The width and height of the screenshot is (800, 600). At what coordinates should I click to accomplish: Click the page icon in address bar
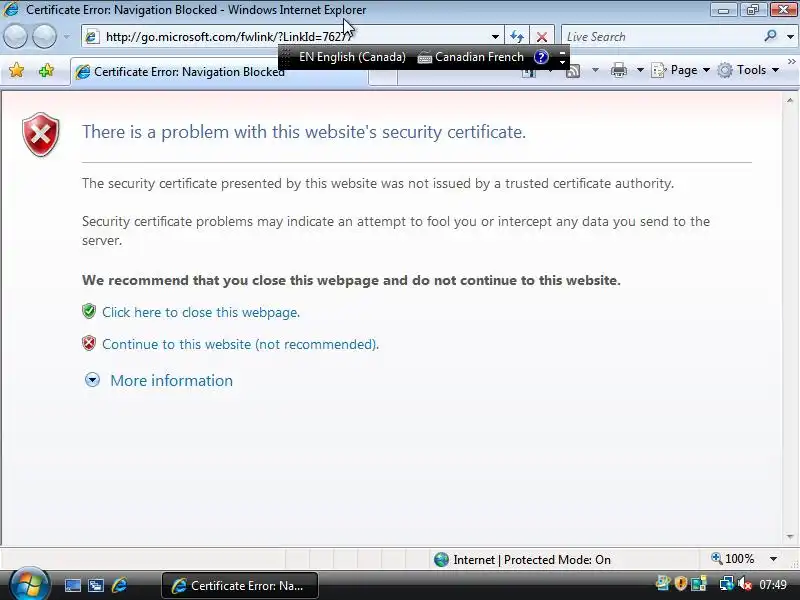tap(92, 37)
